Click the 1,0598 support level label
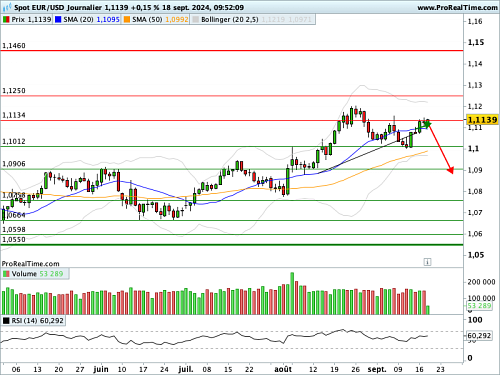This screenshot has width=500, height=375. 14,229
